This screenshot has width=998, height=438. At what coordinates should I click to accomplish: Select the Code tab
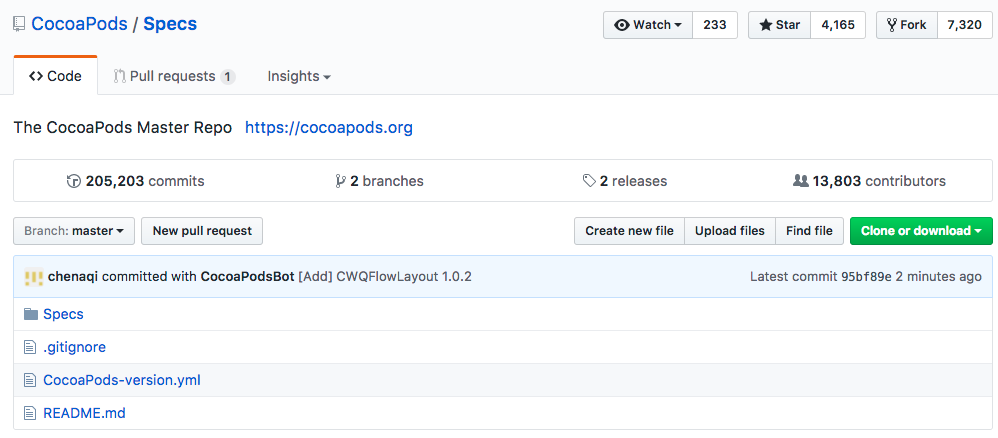(55, 77)
